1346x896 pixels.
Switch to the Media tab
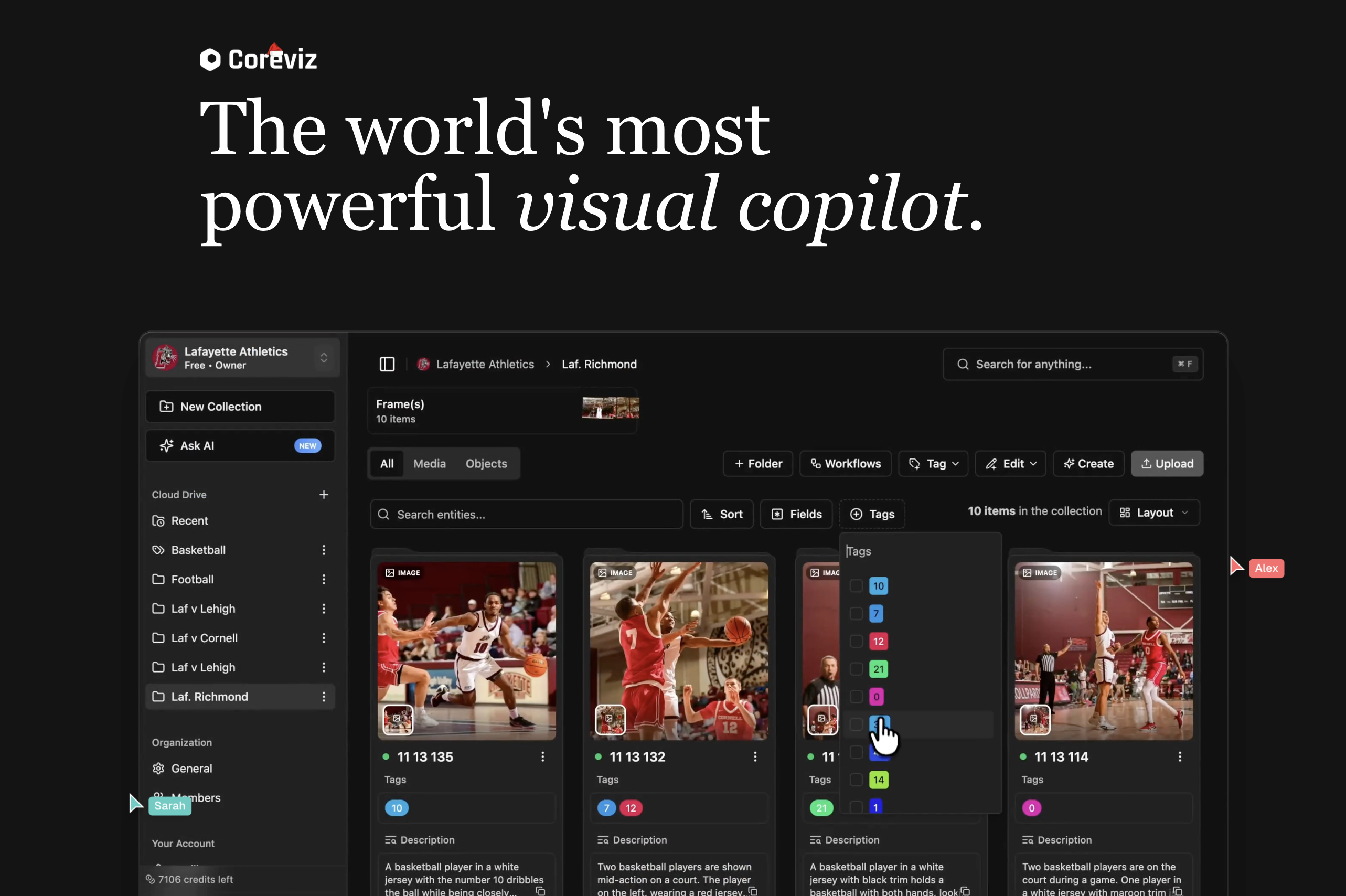(429, 463)
